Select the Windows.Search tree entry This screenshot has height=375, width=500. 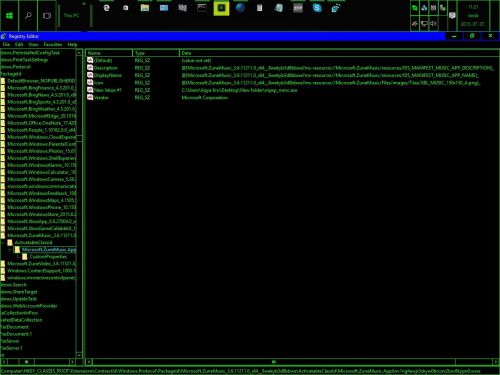click(x=13, y=285)
